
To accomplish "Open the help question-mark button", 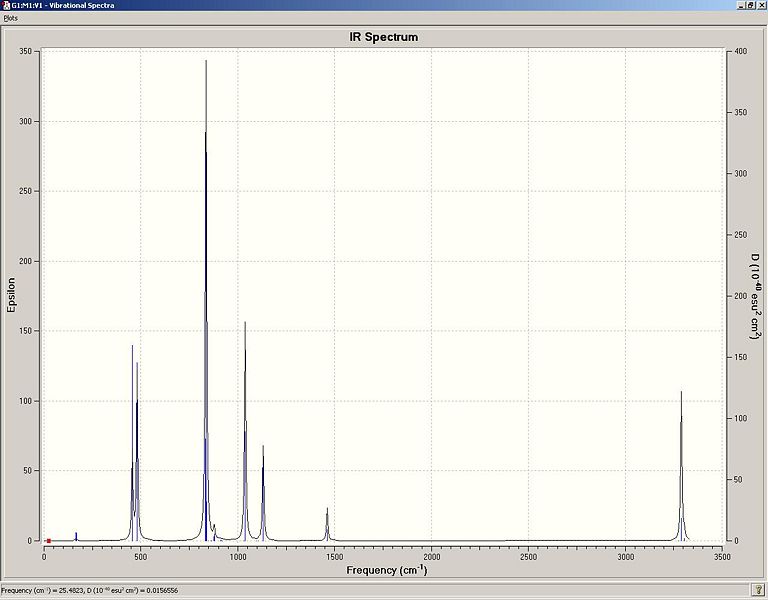I will 757,590.
